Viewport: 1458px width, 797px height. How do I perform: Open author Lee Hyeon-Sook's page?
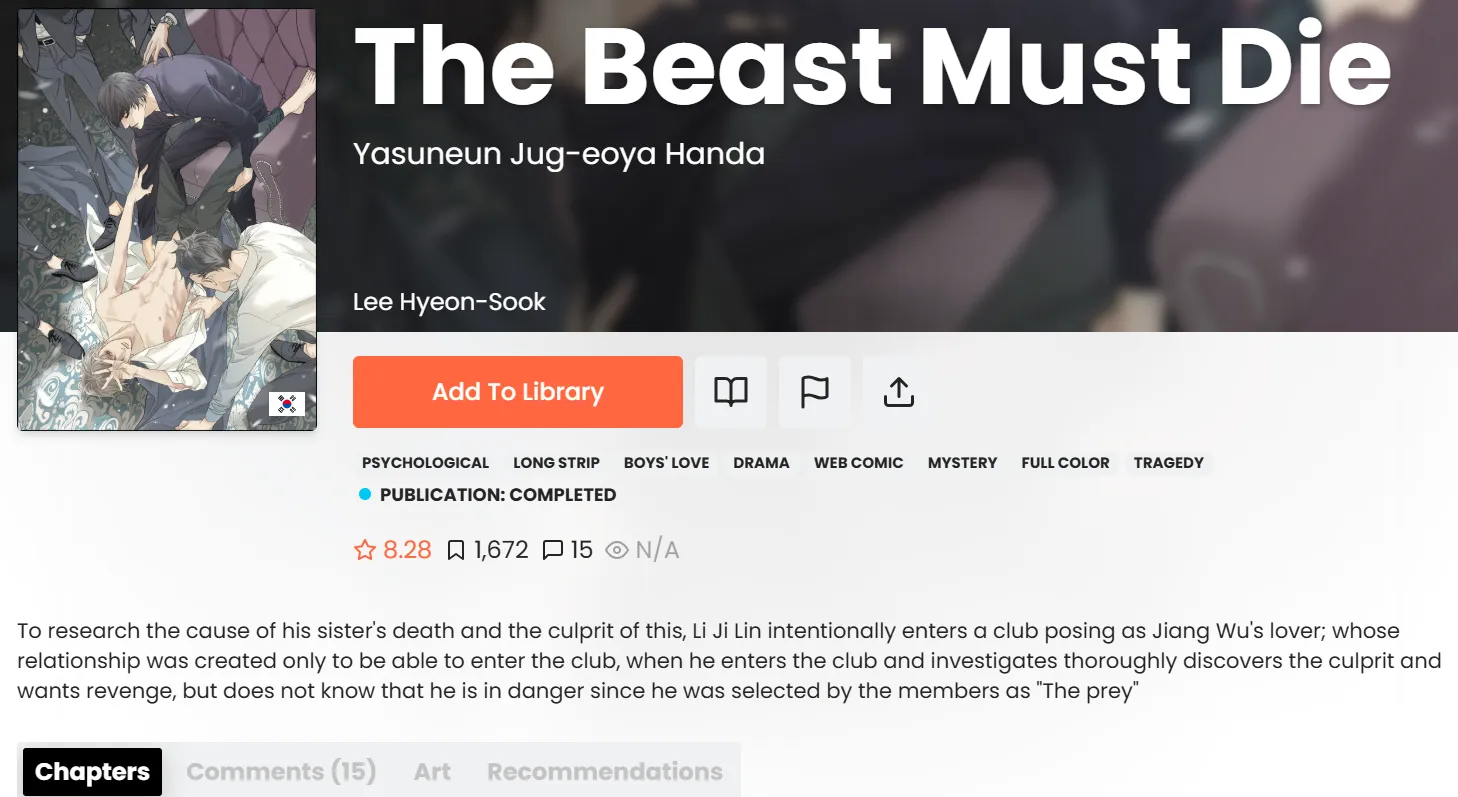(x=449, y=301)
